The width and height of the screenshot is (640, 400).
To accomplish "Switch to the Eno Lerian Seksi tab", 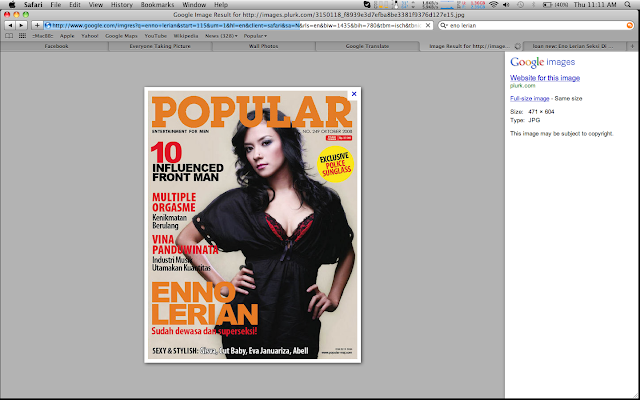I will click(x=573, y=46).
